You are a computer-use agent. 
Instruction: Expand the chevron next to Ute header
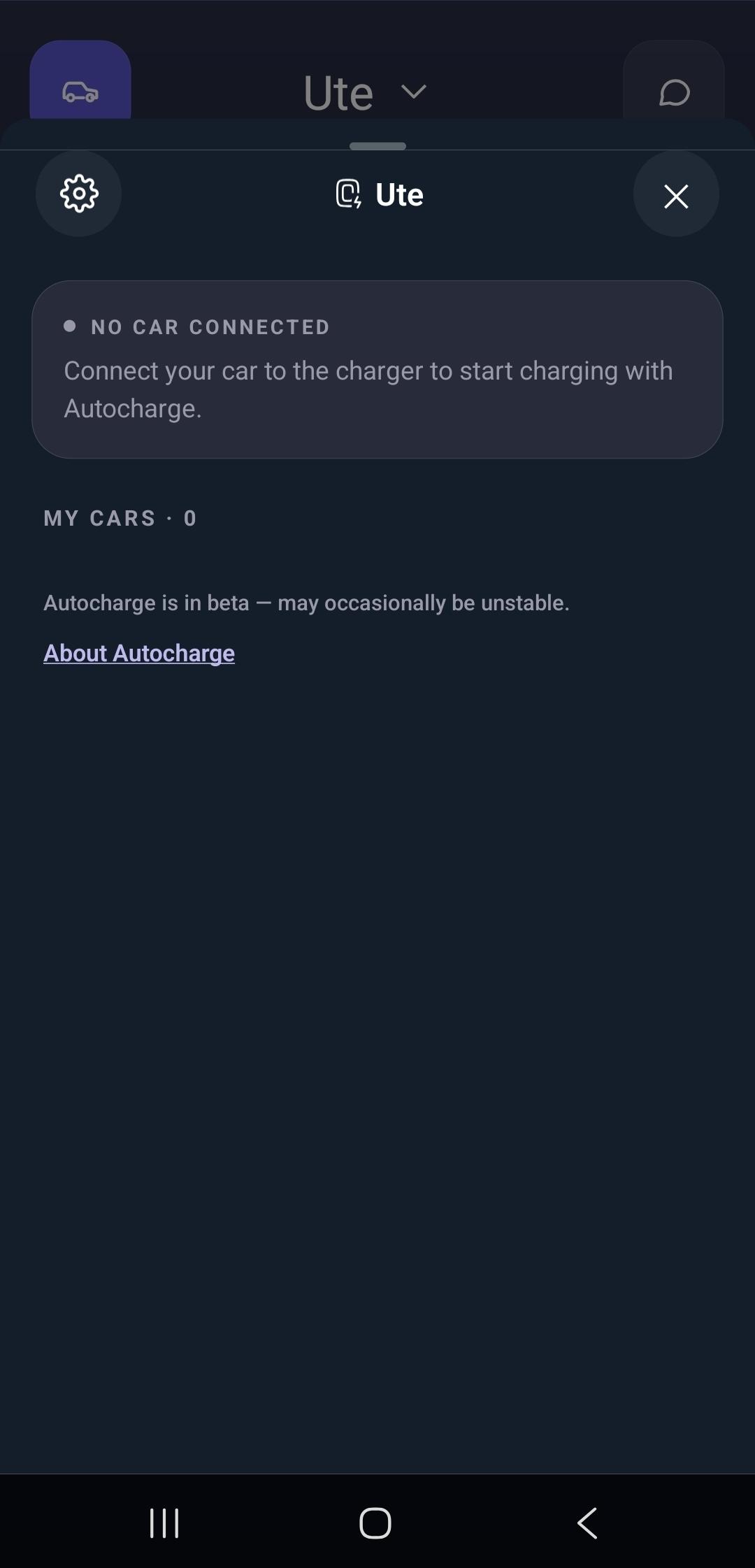414,92
